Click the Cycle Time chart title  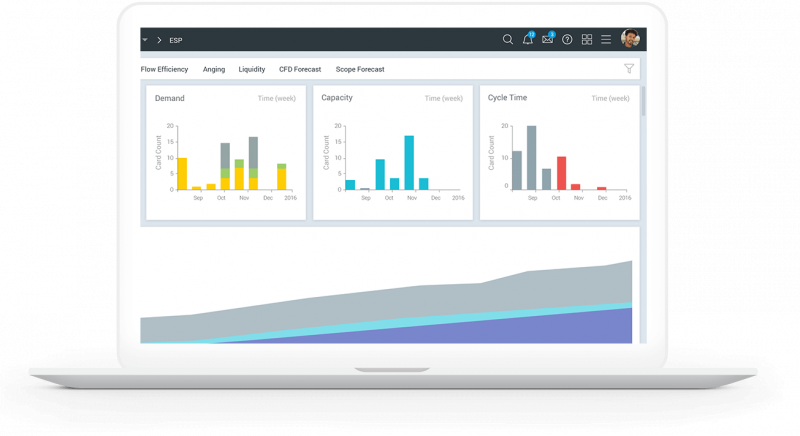[507, 97]
